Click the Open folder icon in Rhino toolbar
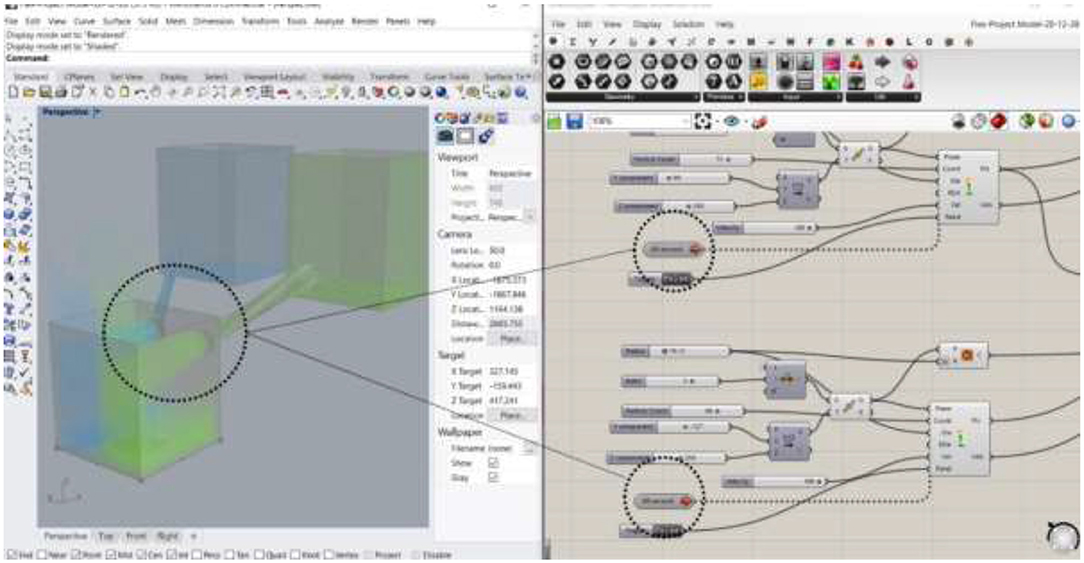The height and width of the screenshot is (563, 1084). pos(29,92)
